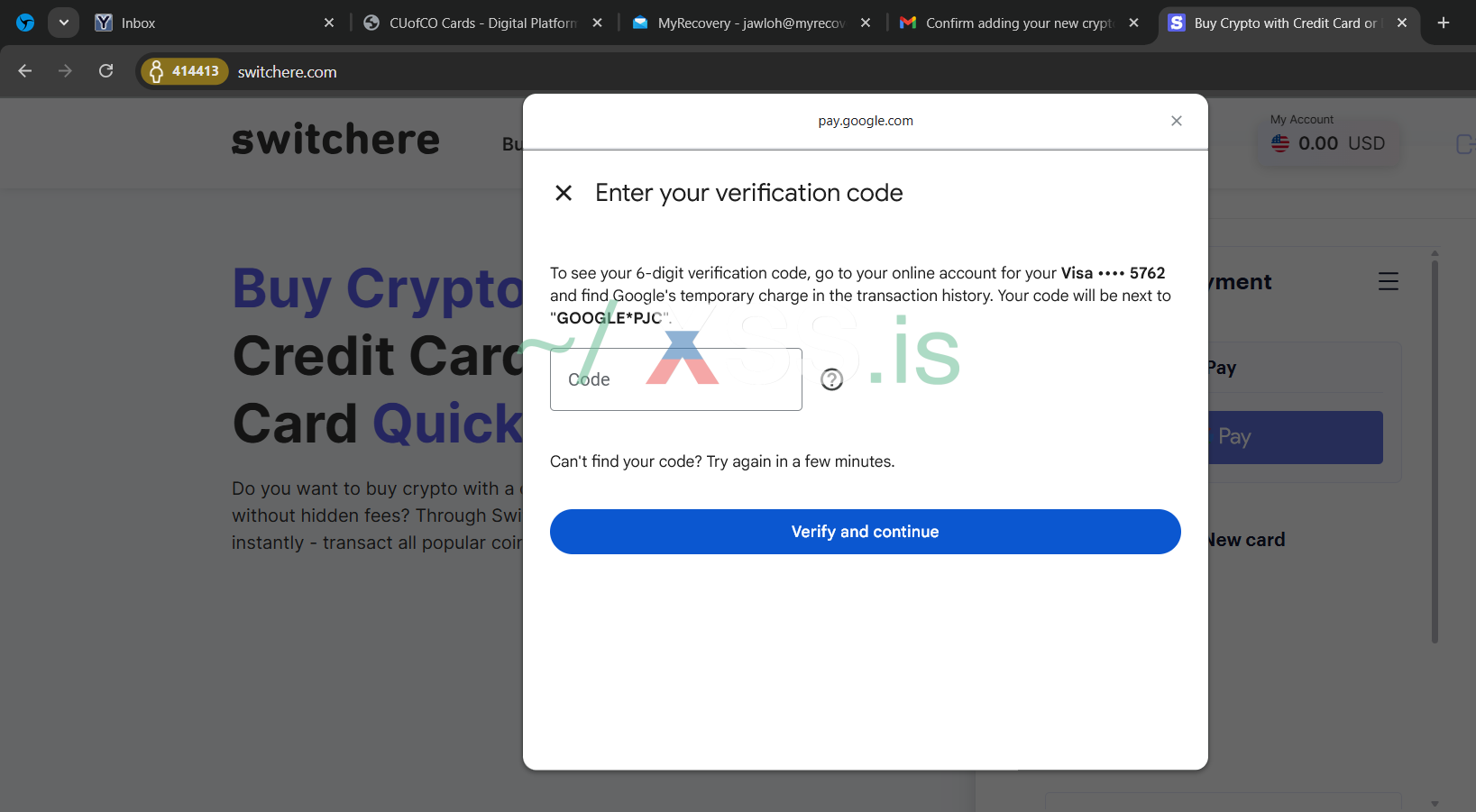Select the Gmail Confirm adding crypto tab
This screenshot has width=1476, height=812.
1014,23
